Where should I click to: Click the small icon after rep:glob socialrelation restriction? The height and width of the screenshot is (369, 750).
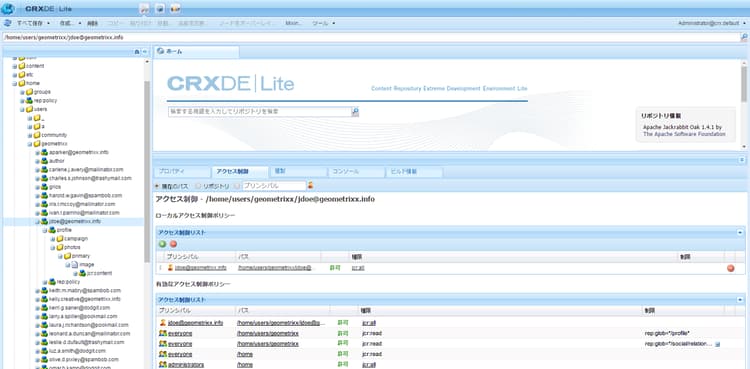pyautogui.click(x=717, y=344)
